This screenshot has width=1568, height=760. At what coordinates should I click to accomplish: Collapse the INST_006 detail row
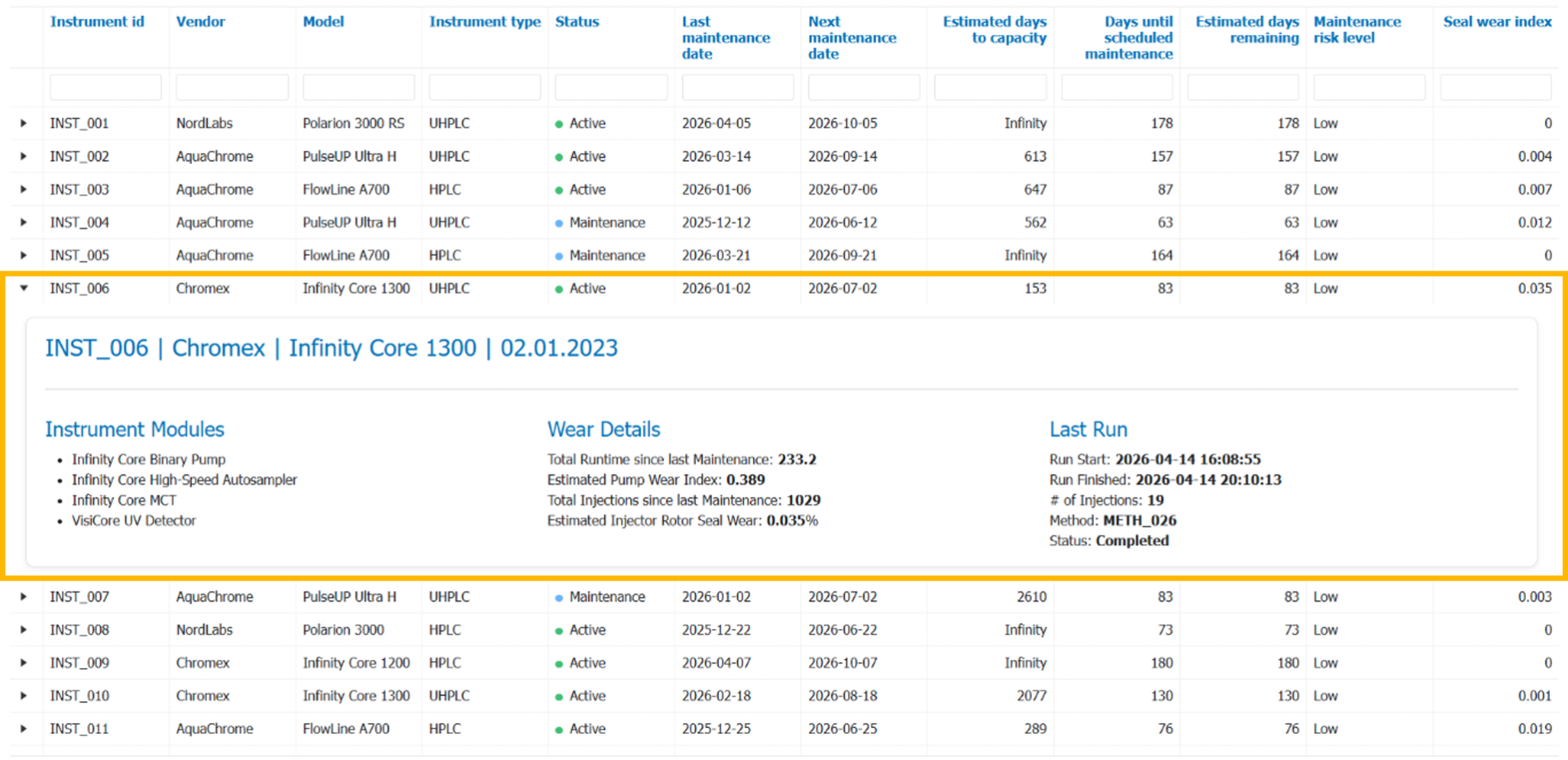[x=24, y=288]
